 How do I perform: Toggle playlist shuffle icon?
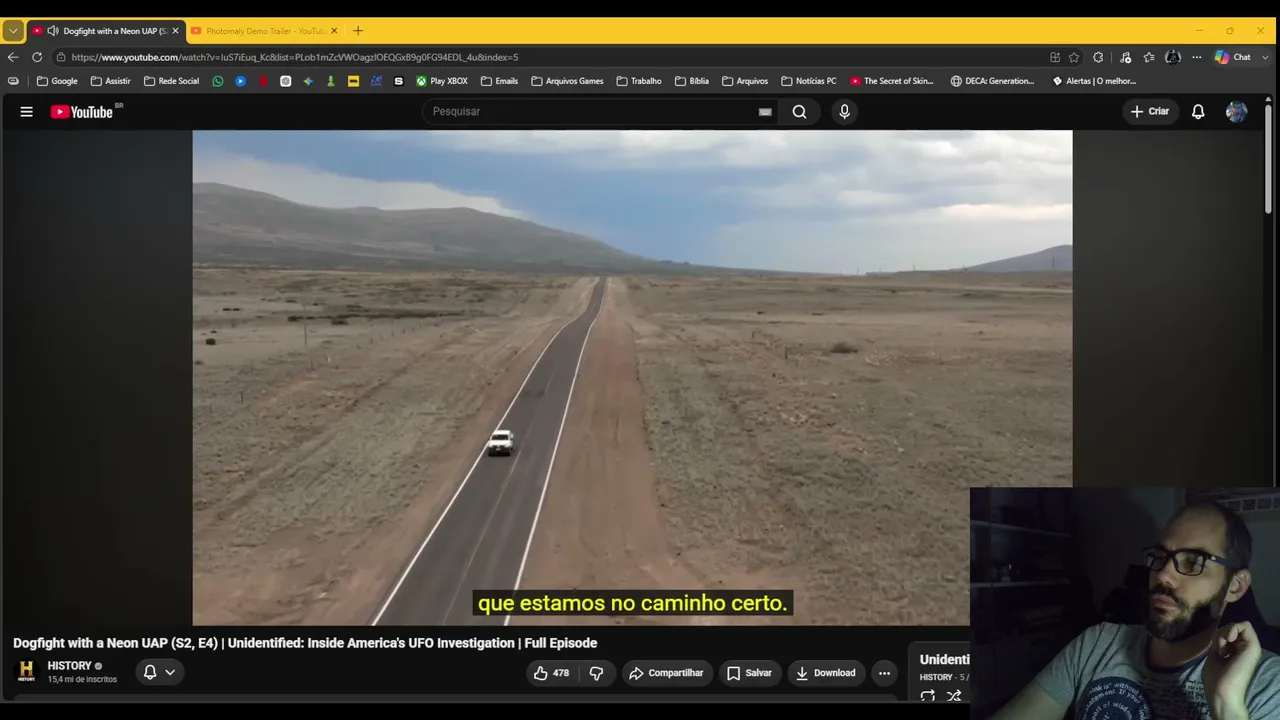(954, 696)
